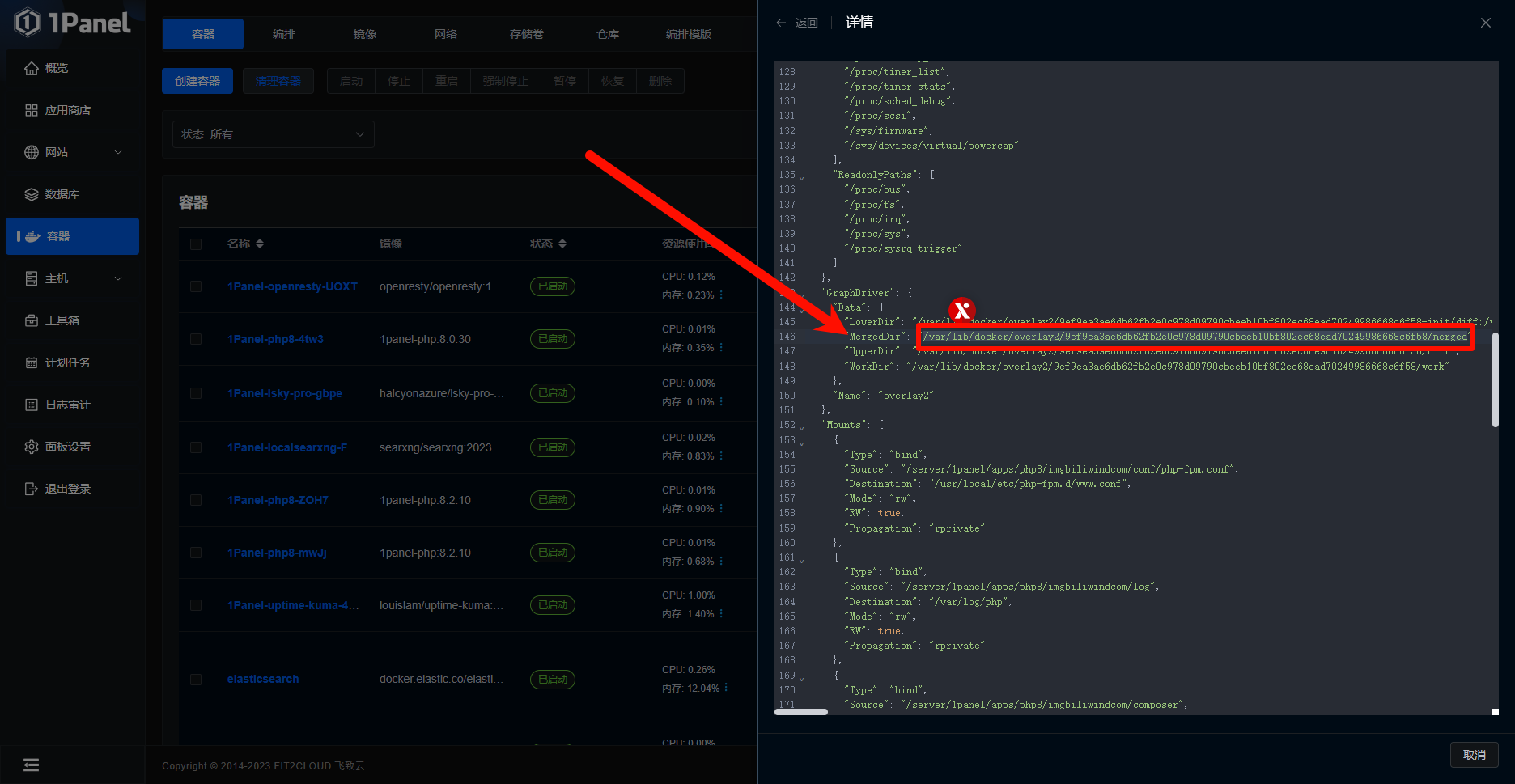
Task: Open more options for 1Panel-php8-ZOH7 row
Action: [x=721, y=509]
